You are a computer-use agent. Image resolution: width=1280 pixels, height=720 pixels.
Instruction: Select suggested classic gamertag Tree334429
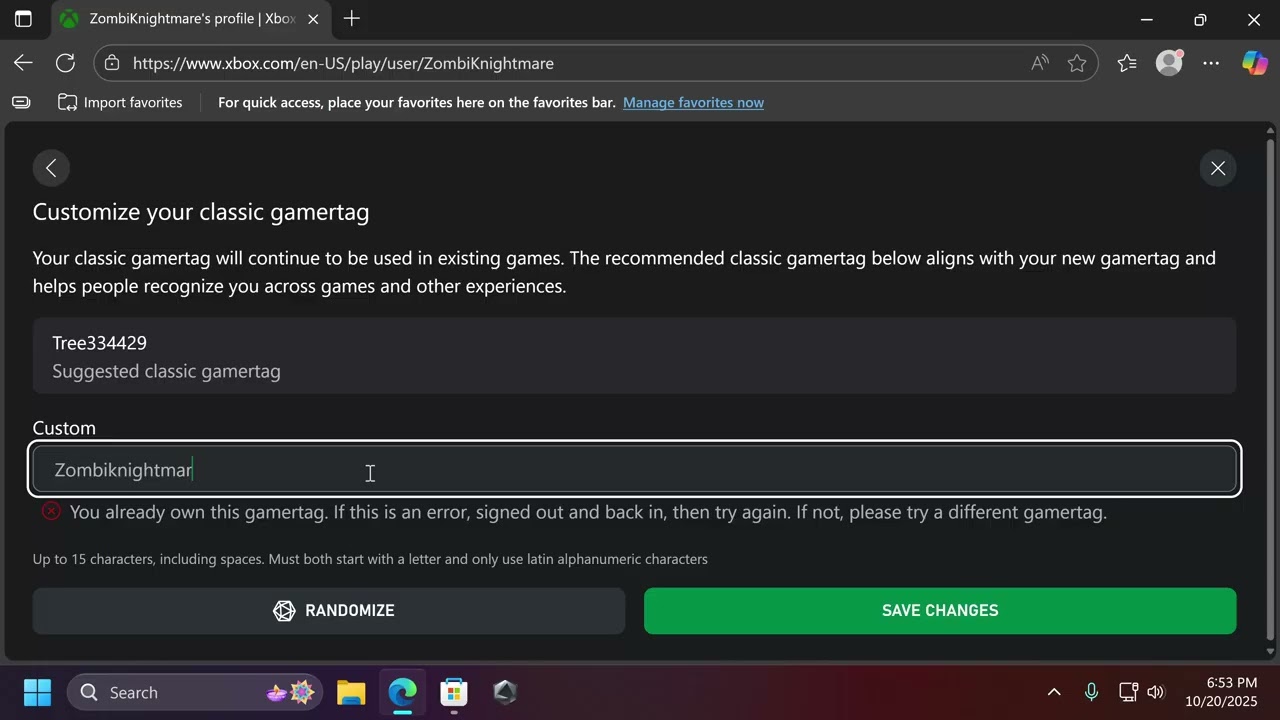tap(634, 356)
